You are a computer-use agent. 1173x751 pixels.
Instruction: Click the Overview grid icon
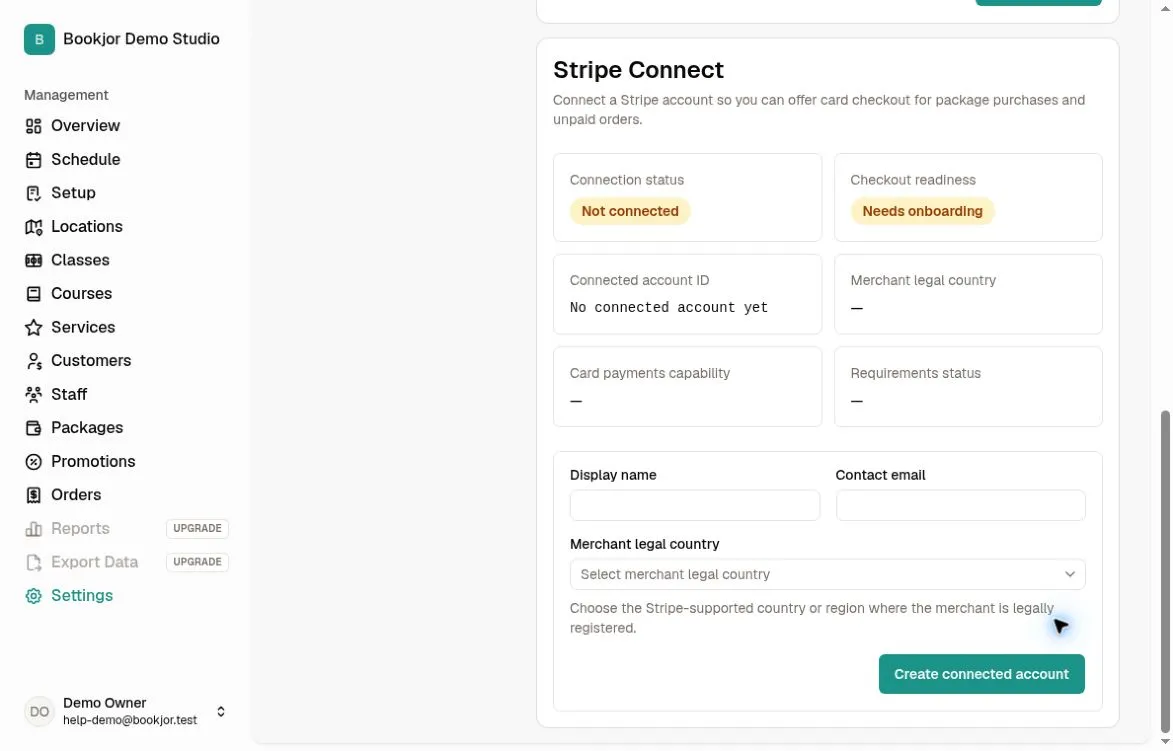click(x=34, y=126)
